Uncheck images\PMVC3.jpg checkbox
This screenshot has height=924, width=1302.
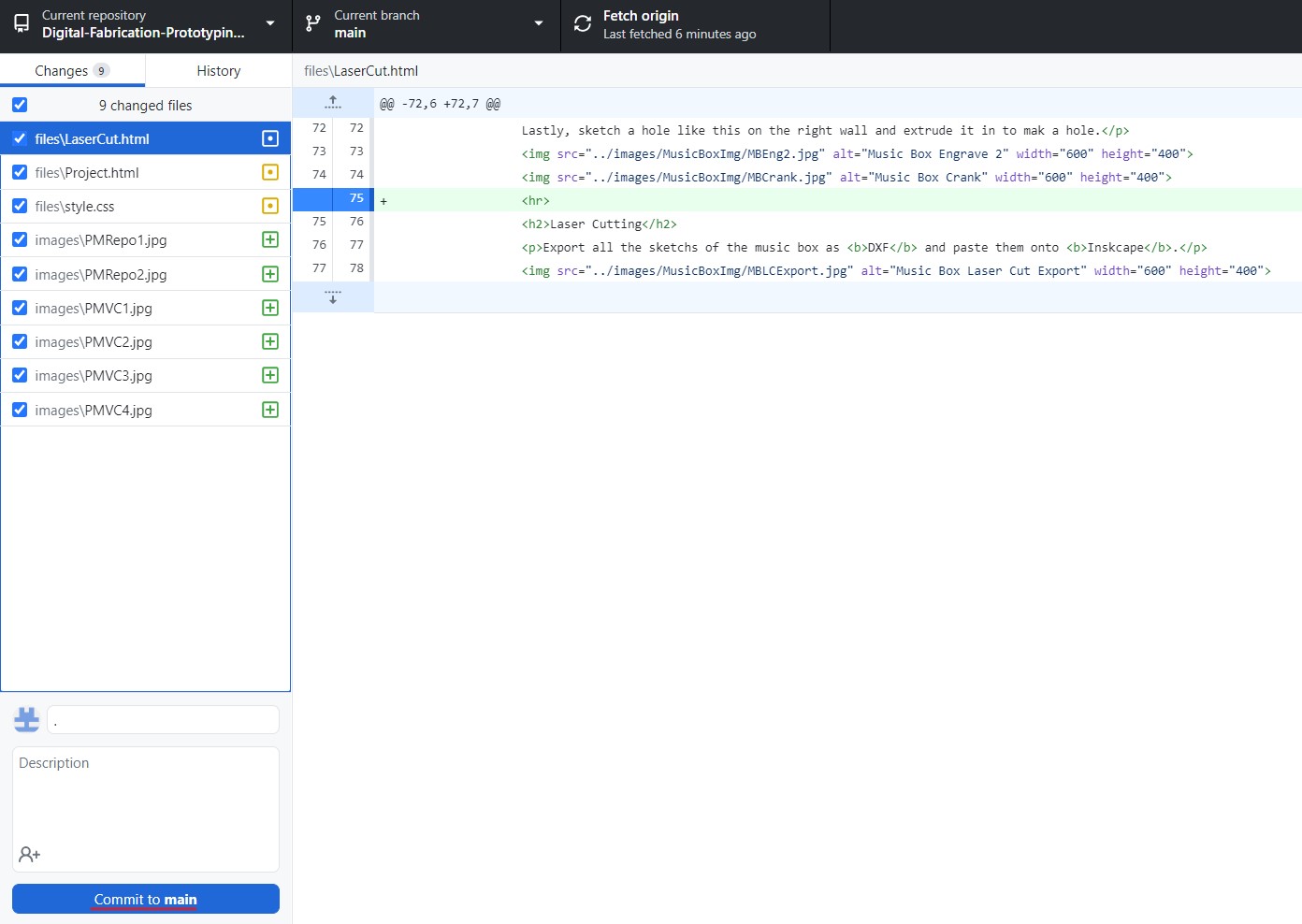[x=20, y=375]
